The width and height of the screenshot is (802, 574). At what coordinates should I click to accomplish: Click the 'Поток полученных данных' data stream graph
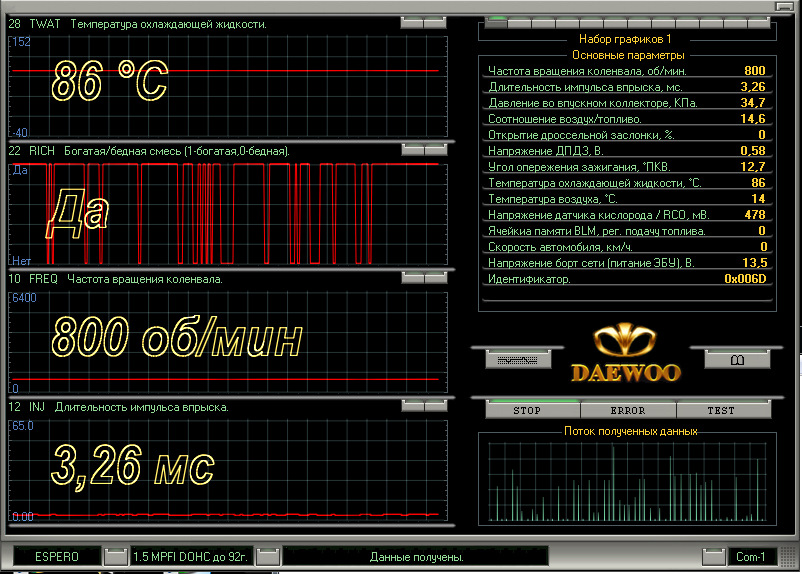[x=627, y=481]
